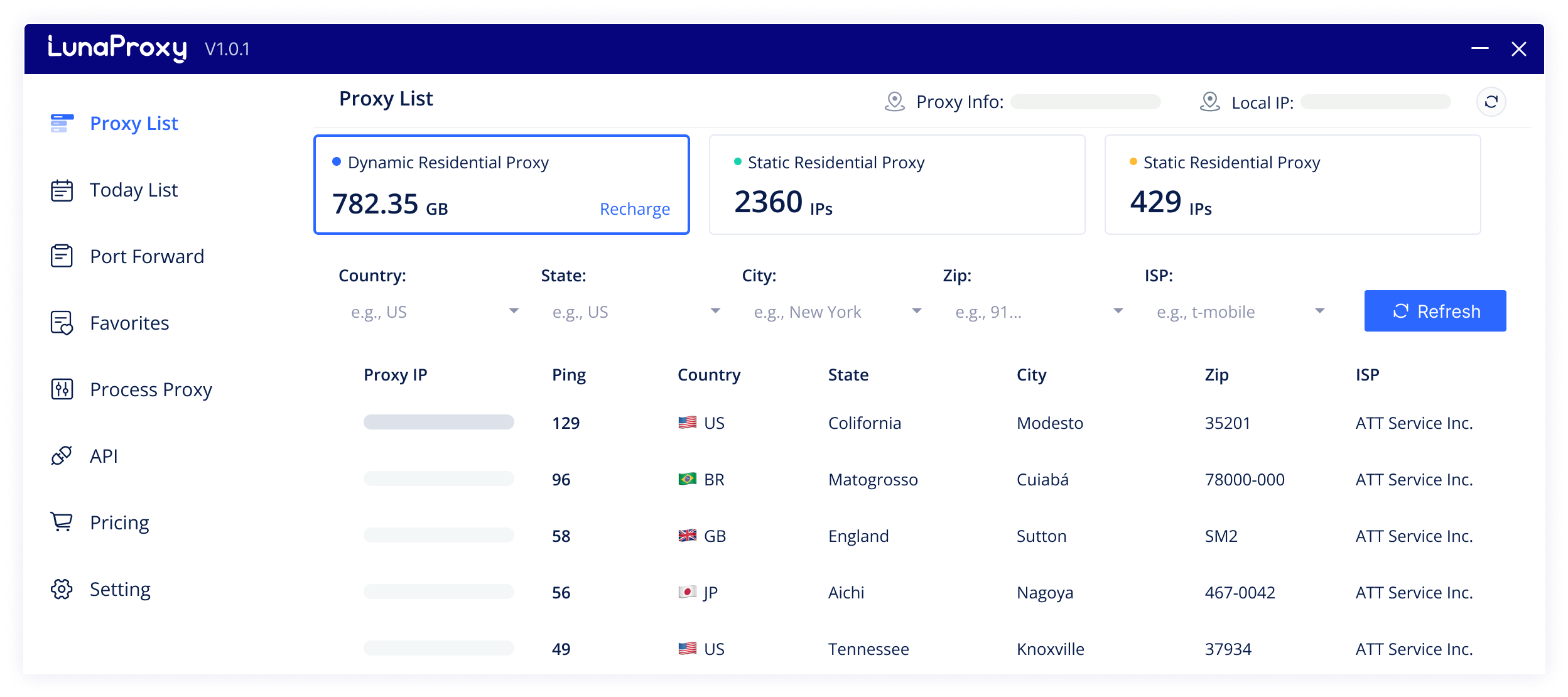The image size is (1568, 697).
Task: Click the circular reload icon near Local IP
Action: [1491, 102]
